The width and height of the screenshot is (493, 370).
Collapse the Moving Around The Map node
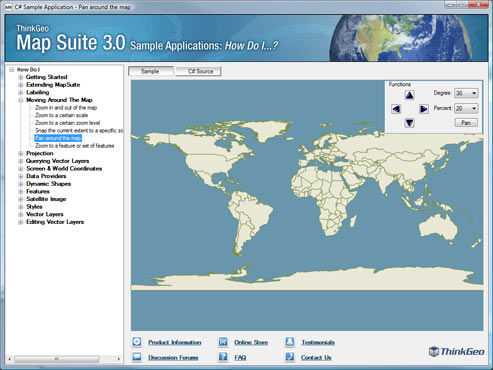coord(21,100)
